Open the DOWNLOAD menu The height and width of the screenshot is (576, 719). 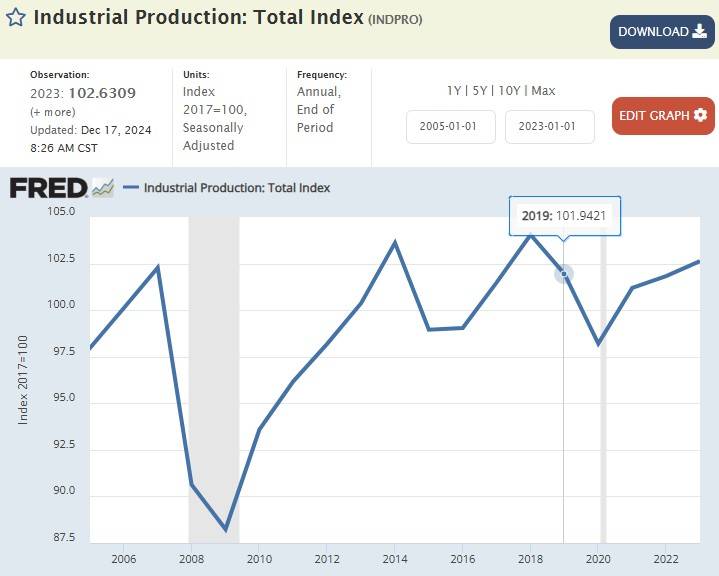(x=662, y=32)
